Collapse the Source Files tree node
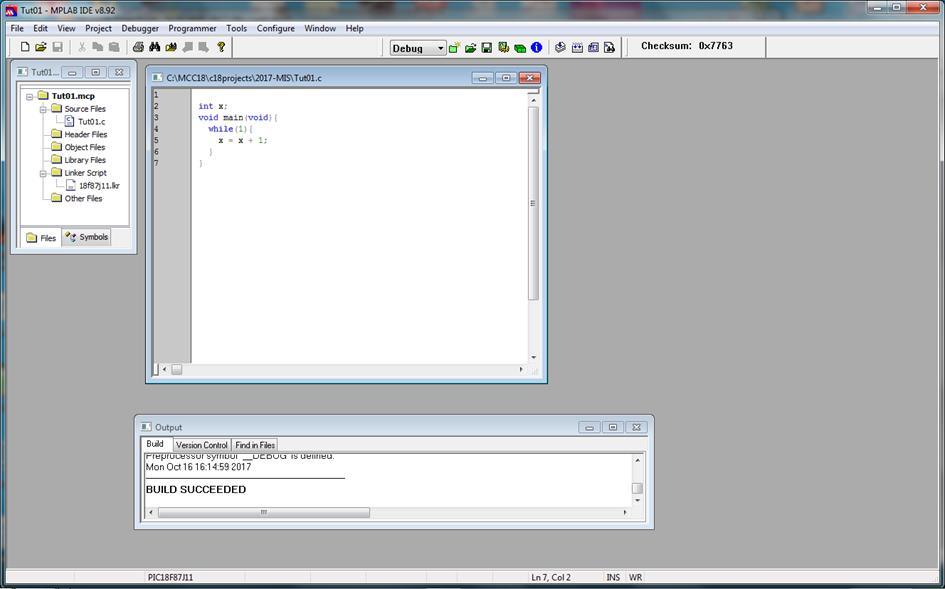The height and width of the screenshot is (589, 945). pyautogui.click(x=43, y=109)
